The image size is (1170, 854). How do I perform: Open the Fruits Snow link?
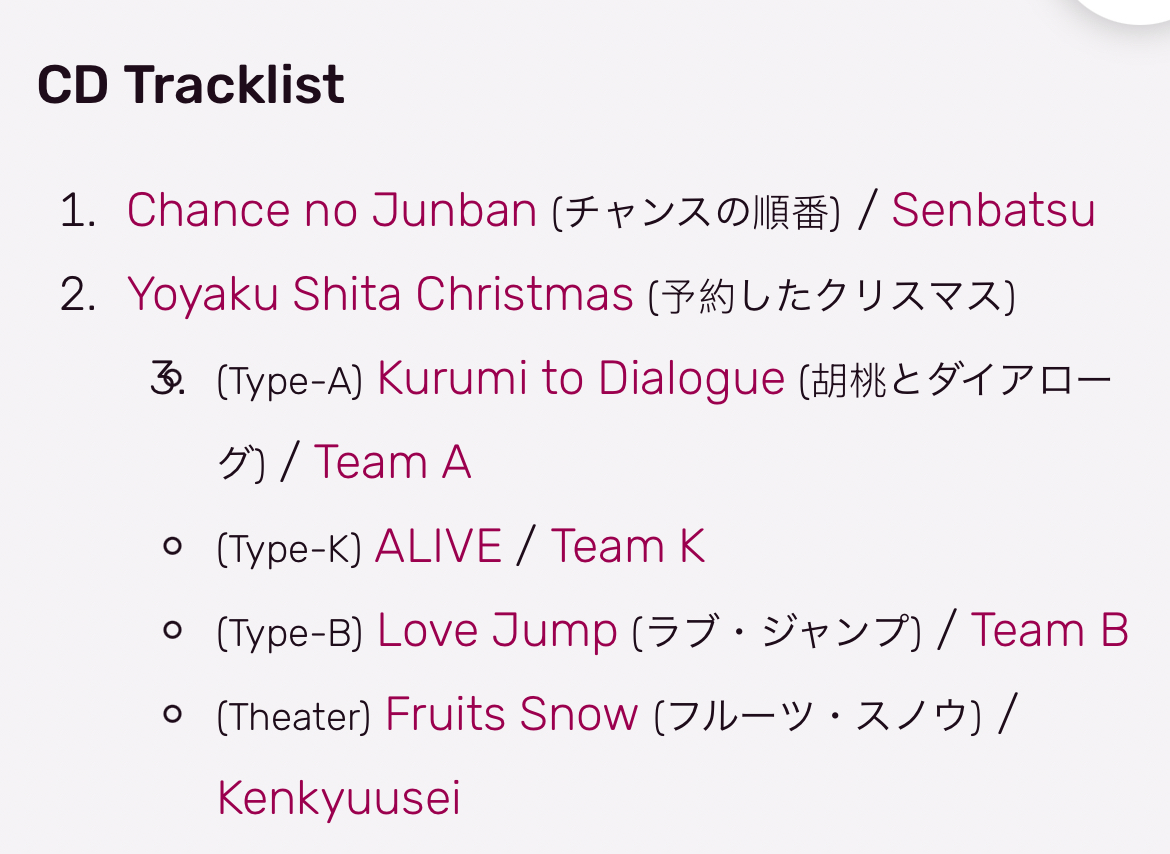(511, 715)
